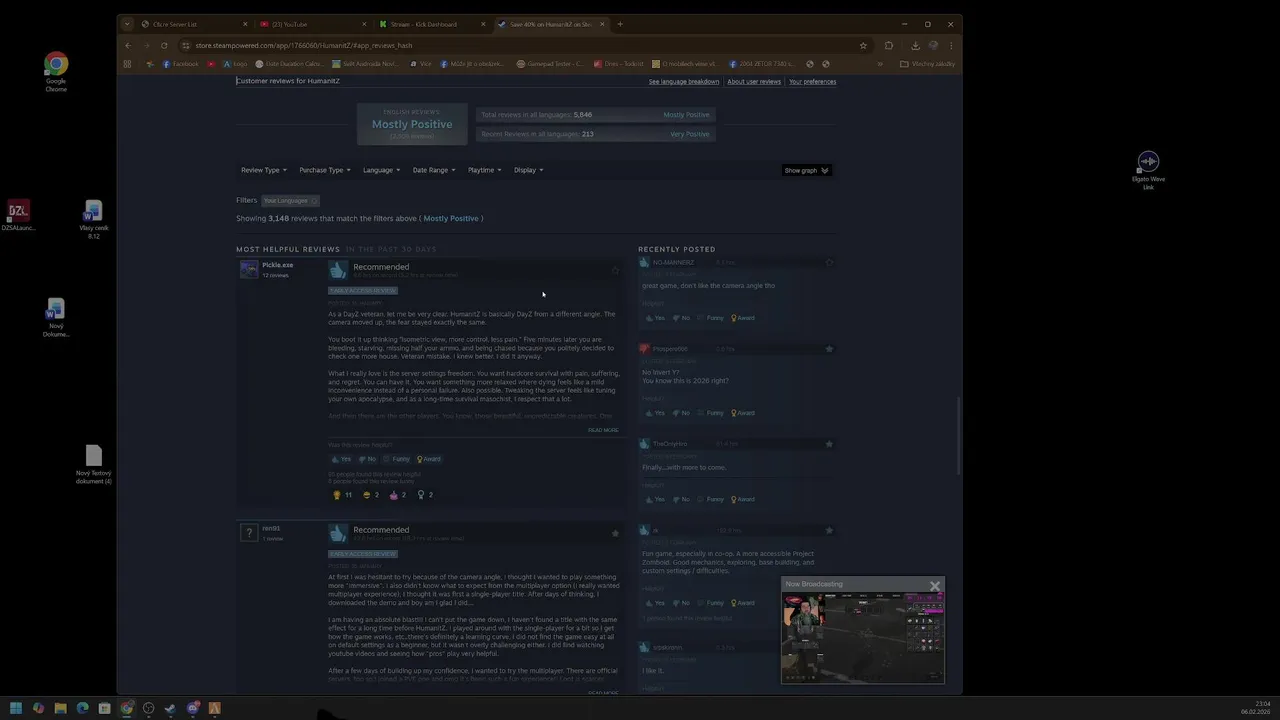Viewport: 1280px width, 720px height.
Task: Click the page vertical scrollbar thumb
Action: click(958, 436)
